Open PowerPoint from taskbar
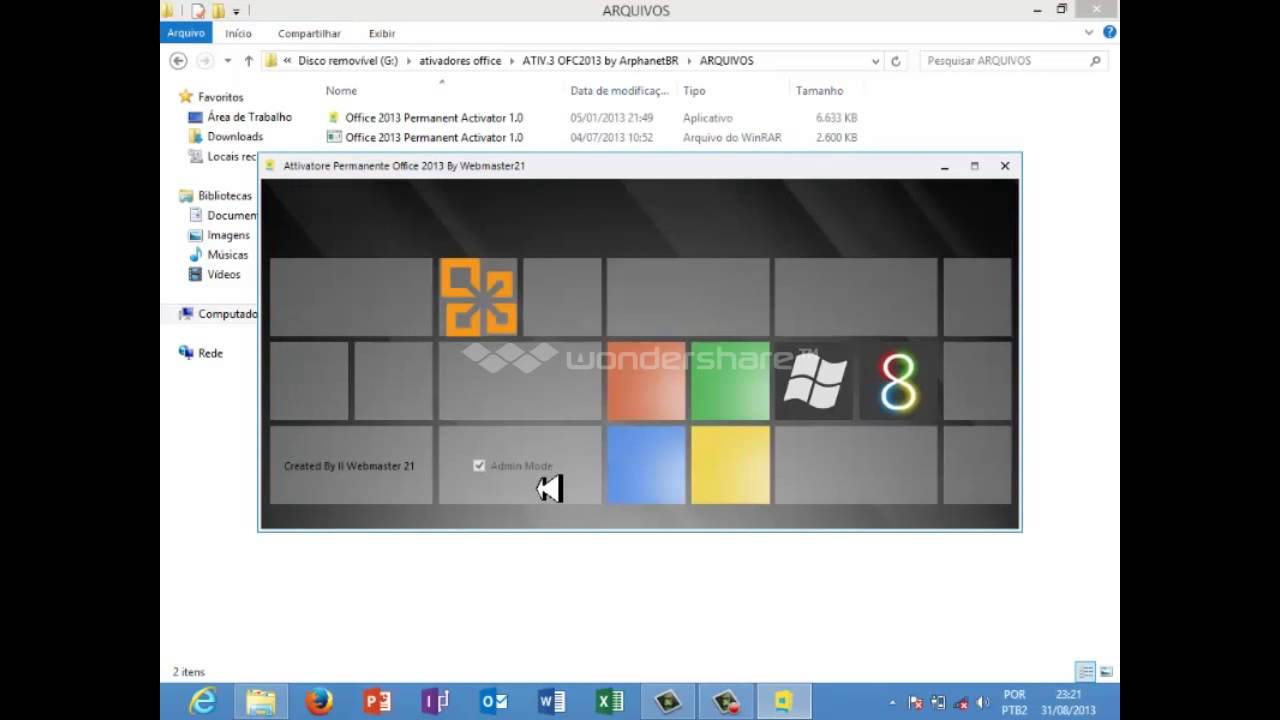Viewport: 1280px width, 720px height. point(377,702)
